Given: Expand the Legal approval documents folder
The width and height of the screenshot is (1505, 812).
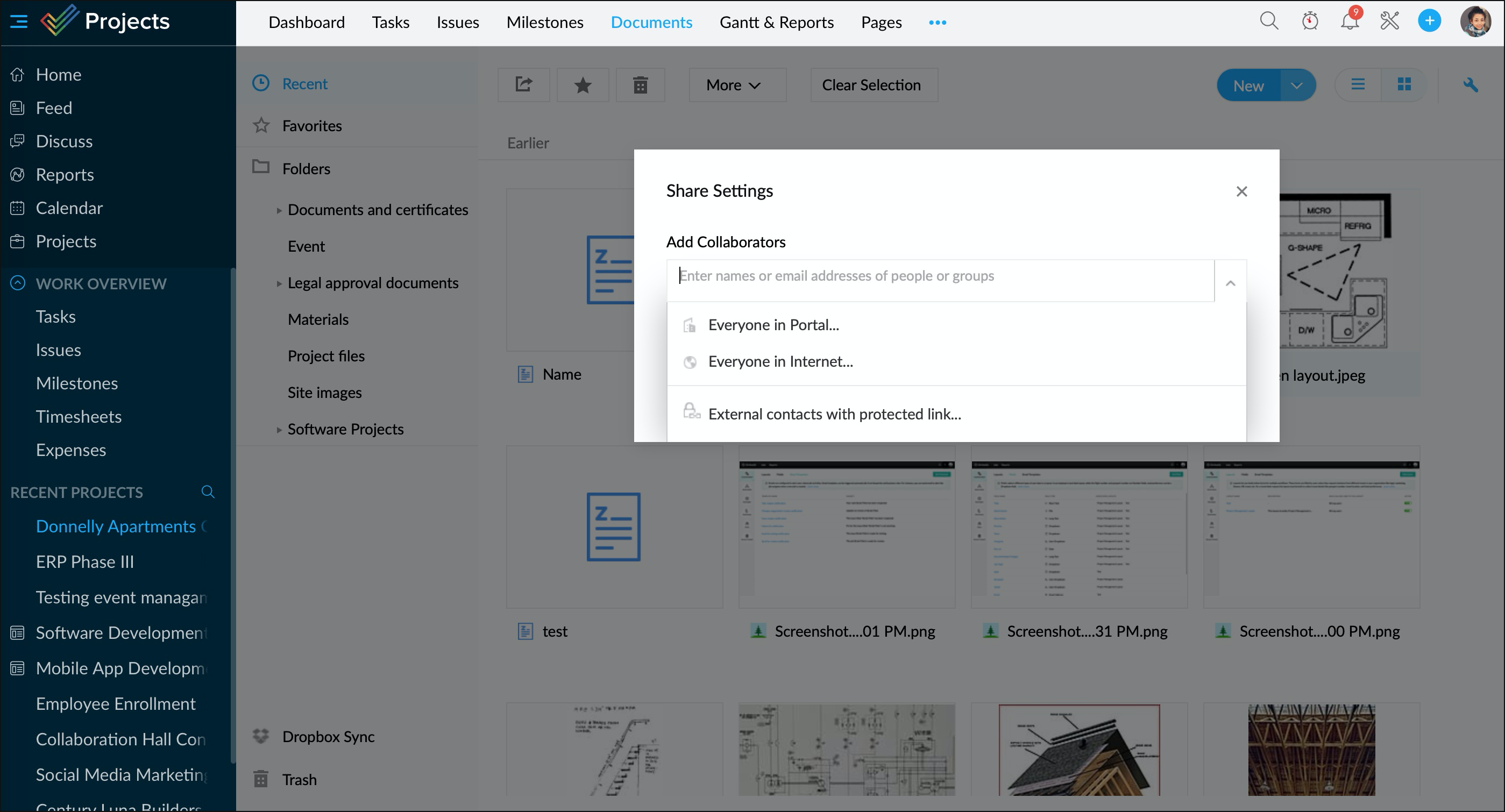Looking at the screenshot, I should (x=279, y=283).
